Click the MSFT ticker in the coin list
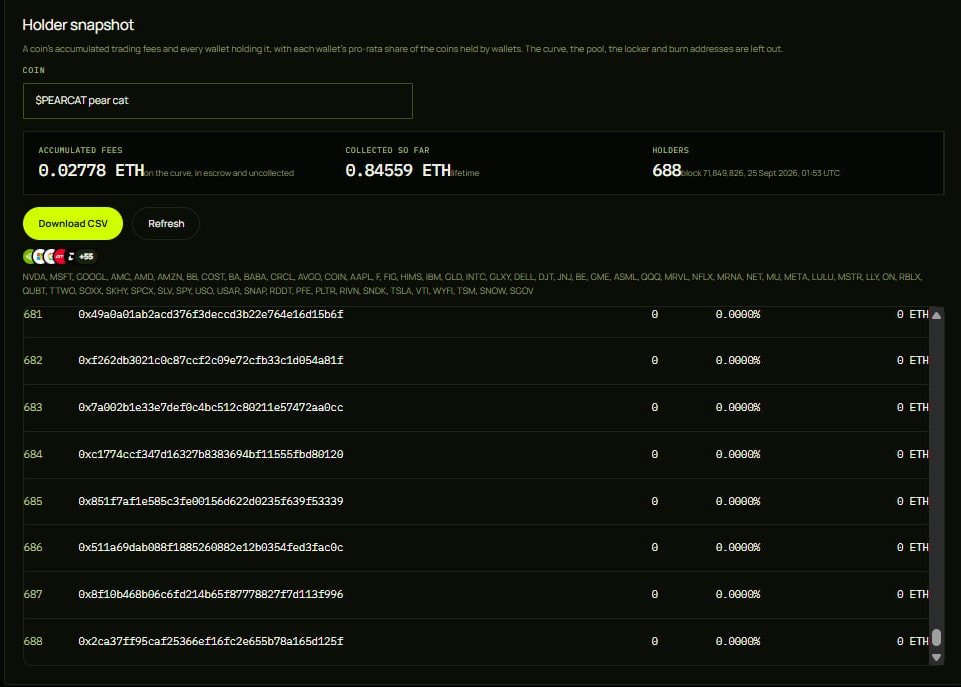This screenshot has height=687, width=961. pyautogui.click(x=61, y=277)
